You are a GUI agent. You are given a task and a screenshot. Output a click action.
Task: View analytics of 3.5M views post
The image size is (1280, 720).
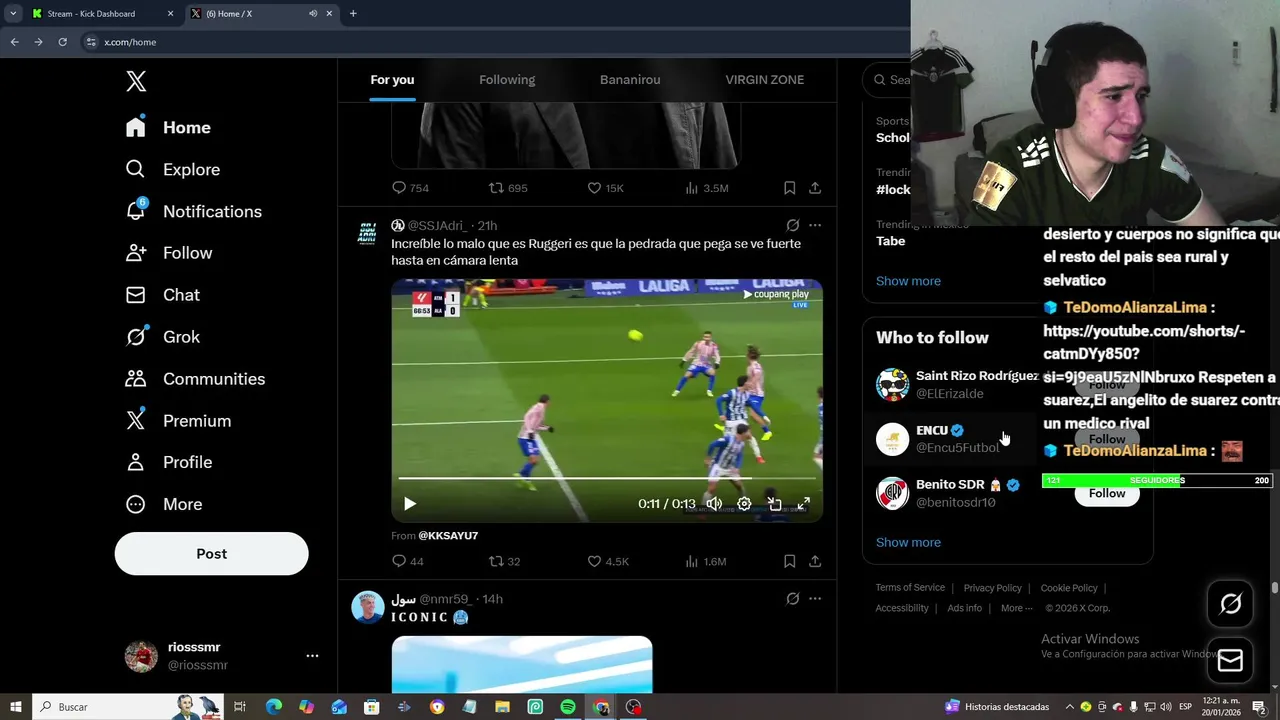click(706, 188)
